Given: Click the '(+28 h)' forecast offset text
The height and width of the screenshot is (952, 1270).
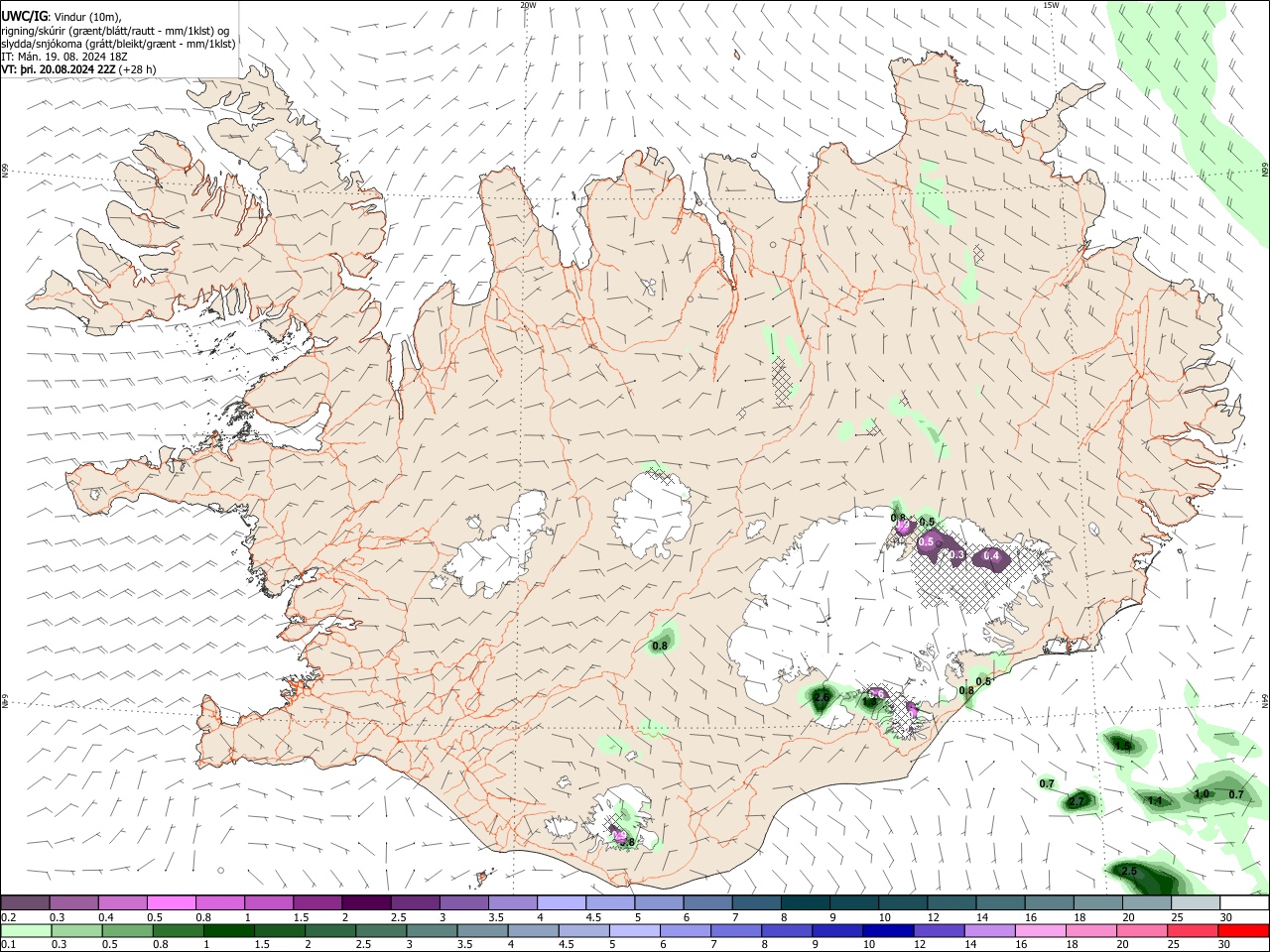Looking at the screenshot, I should click(x=138, y=69).
